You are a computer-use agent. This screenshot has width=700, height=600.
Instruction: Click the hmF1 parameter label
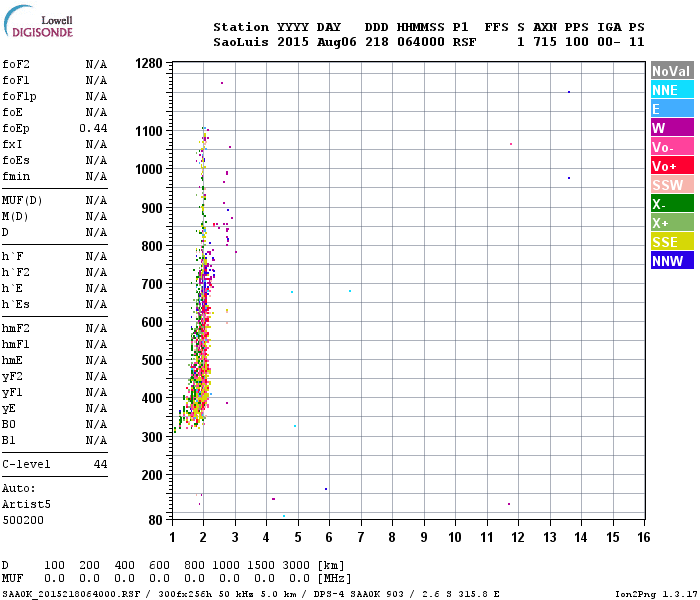click(x=16, y=345)
